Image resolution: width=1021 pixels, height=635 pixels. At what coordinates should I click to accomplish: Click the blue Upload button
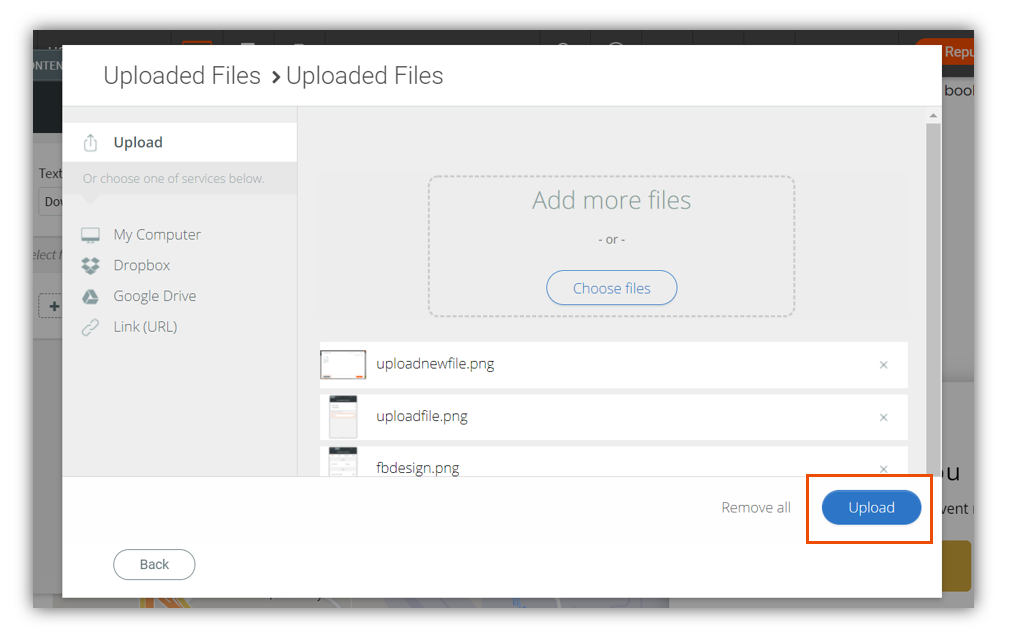click(x=871, y=508)
